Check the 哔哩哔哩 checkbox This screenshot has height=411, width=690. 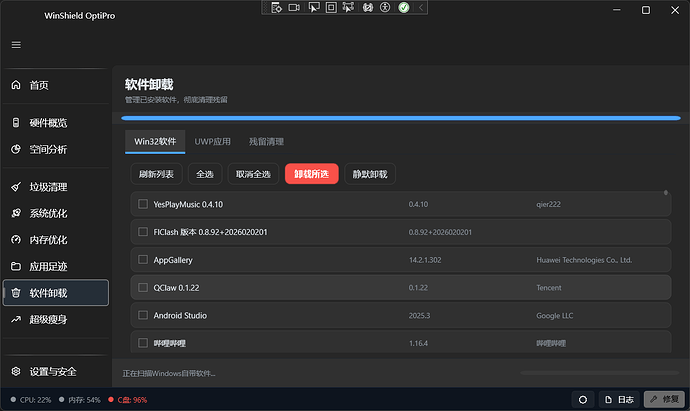click(143, 343)
